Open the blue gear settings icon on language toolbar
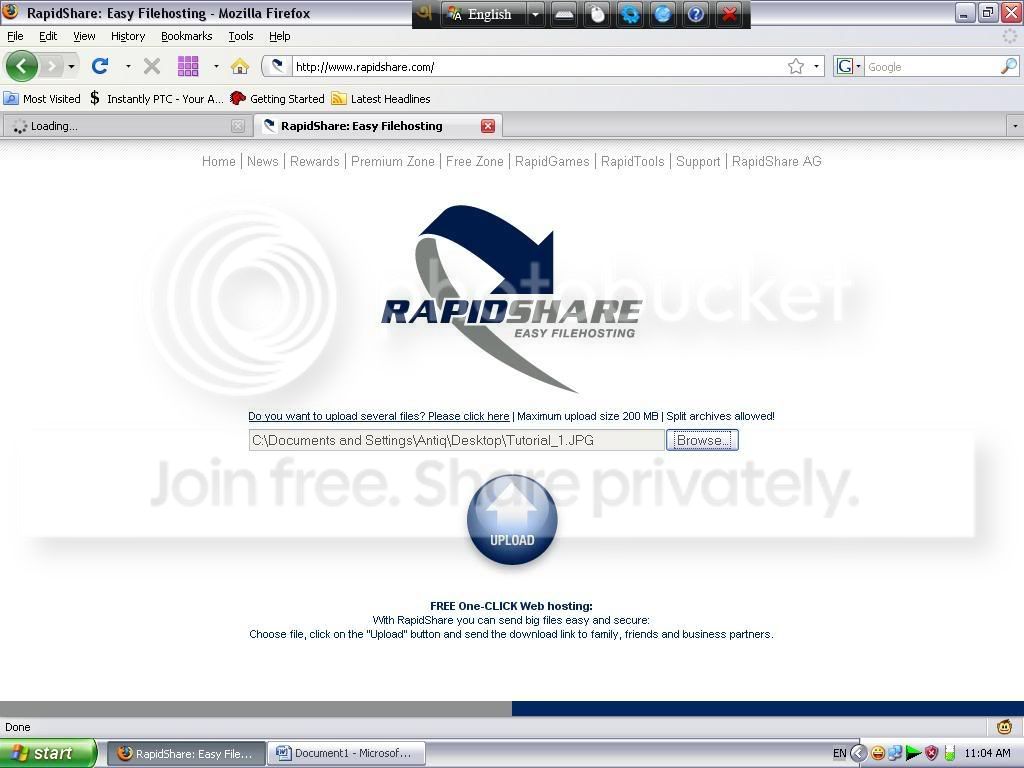 click(x=630, y=14)
